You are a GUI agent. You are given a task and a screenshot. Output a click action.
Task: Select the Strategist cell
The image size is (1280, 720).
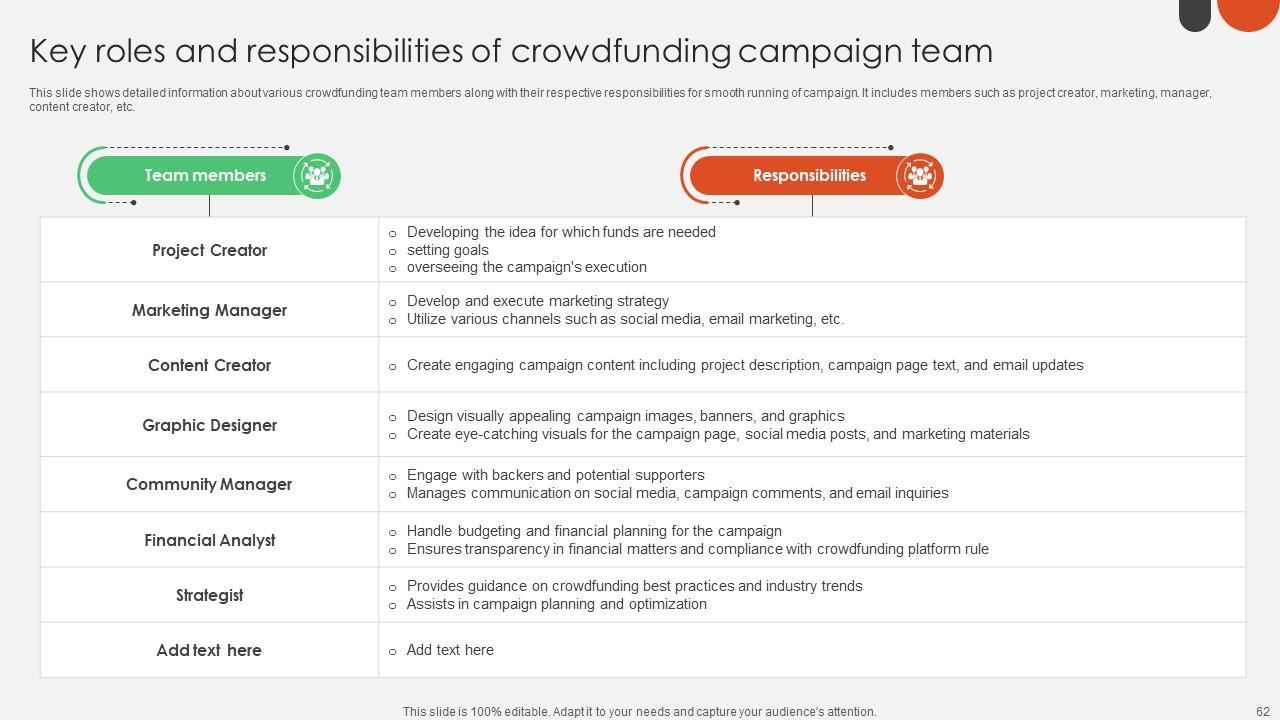point(209,595)
